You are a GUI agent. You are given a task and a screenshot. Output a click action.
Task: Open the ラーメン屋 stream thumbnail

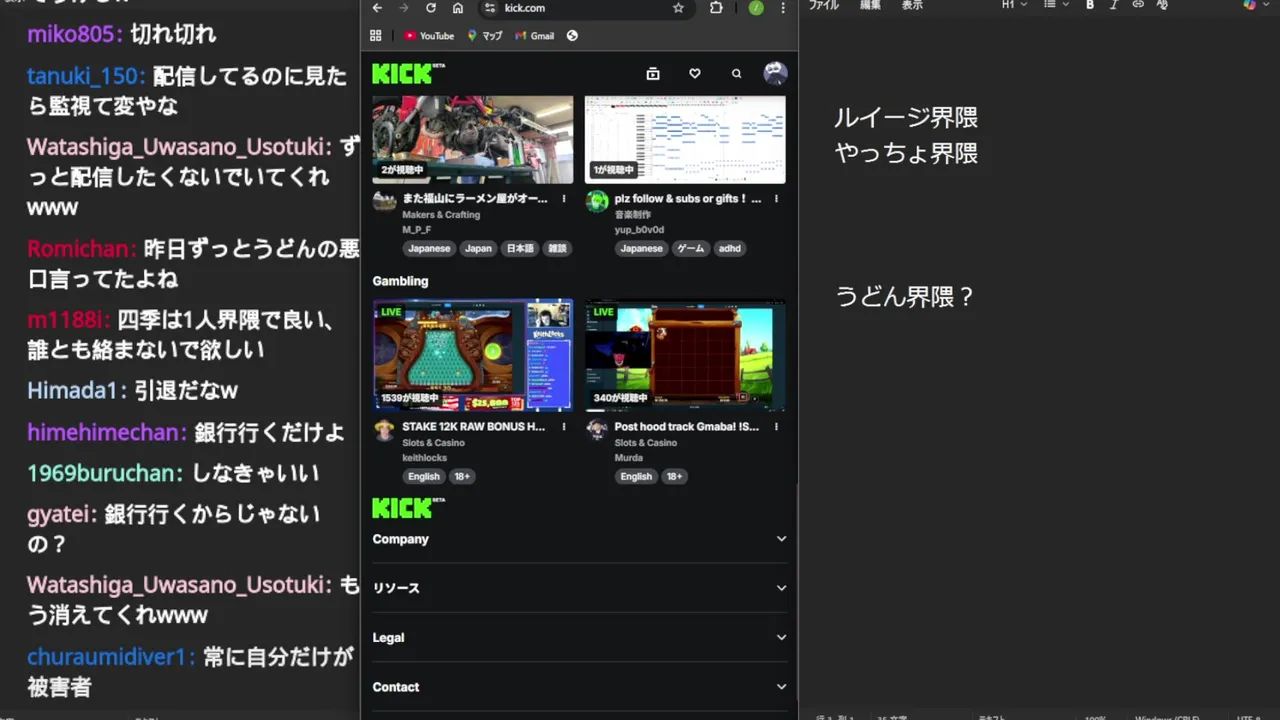[473, 139]
